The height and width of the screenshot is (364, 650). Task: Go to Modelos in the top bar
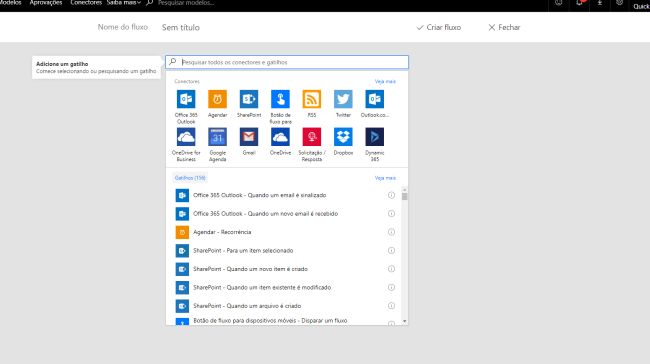pos(10,2)
